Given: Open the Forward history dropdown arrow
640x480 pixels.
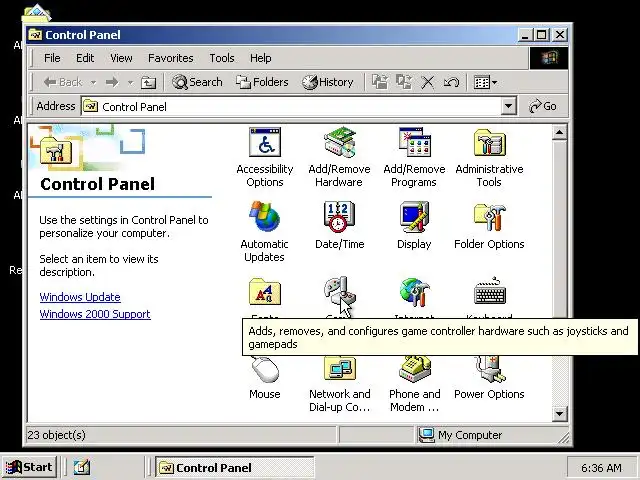Looking at the screenshot, I should [130, 82].
